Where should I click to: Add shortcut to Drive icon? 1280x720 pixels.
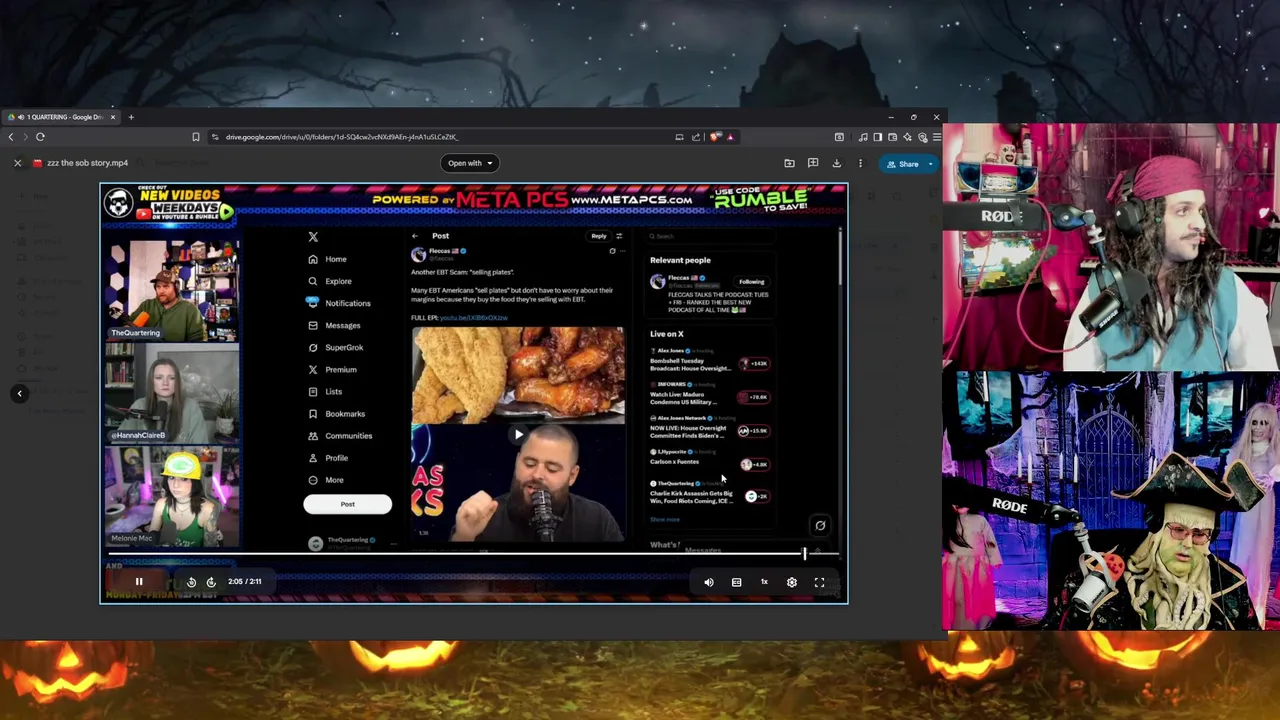pos(789,163)
